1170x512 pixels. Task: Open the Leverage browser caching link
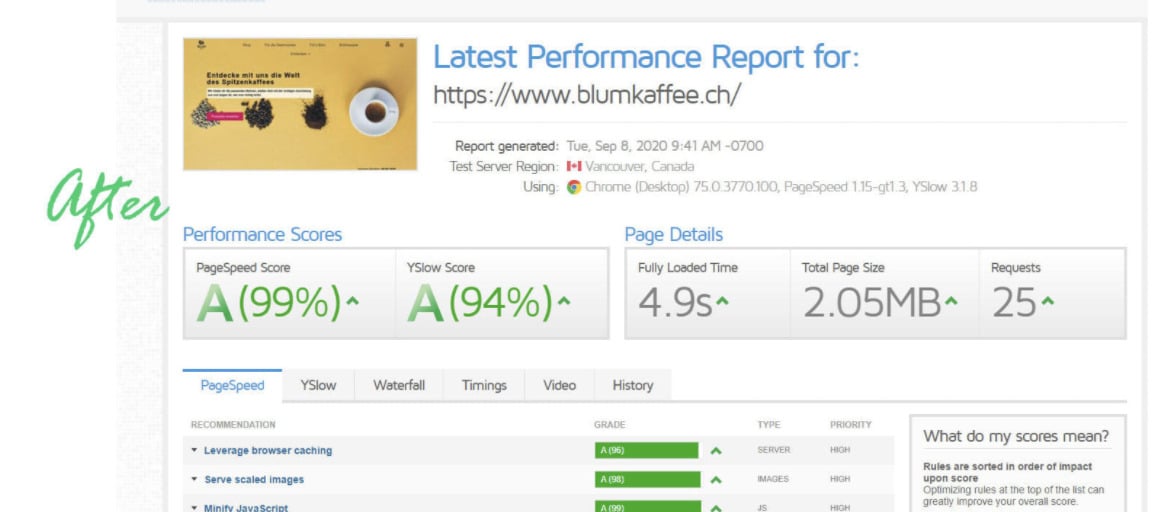pyautogui.click(x=268, y=451)
